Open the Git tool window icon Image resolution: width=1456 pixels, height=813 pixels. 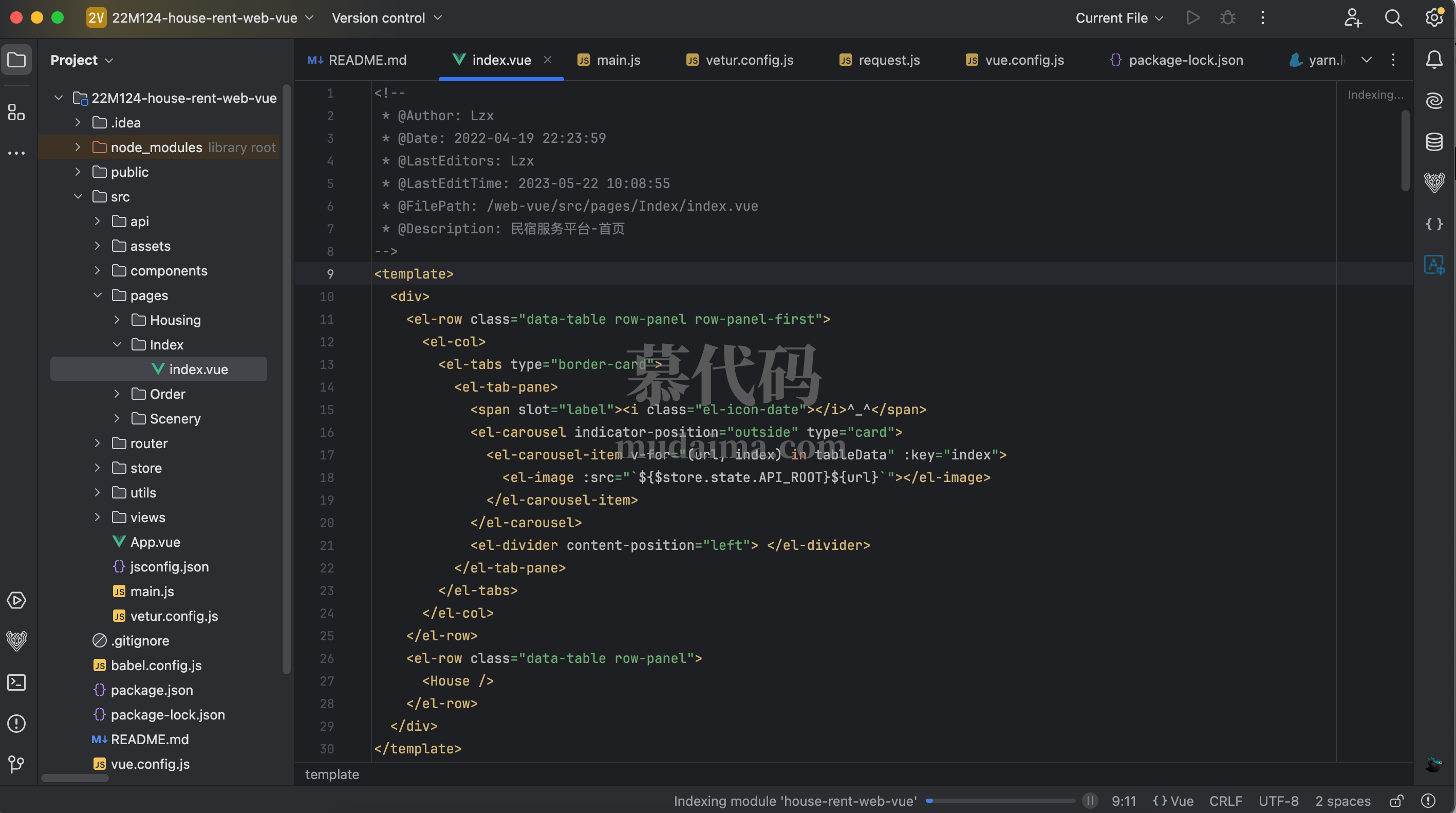[16, 764]
